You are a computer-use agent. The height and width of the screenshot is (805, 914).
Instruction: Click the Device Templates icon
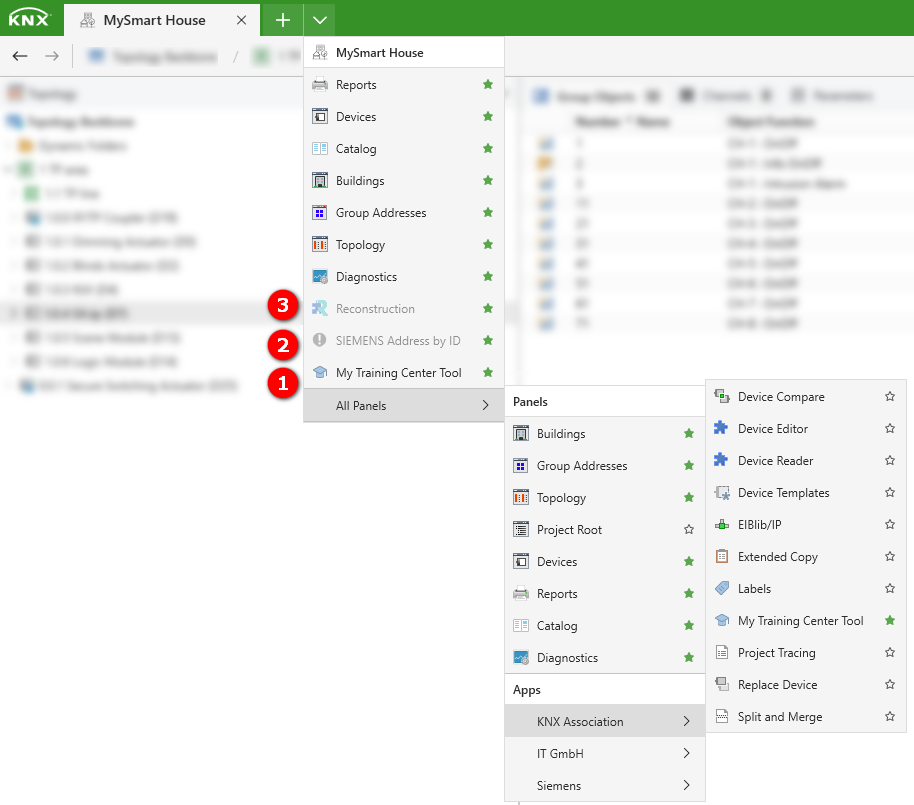(722, 493)
